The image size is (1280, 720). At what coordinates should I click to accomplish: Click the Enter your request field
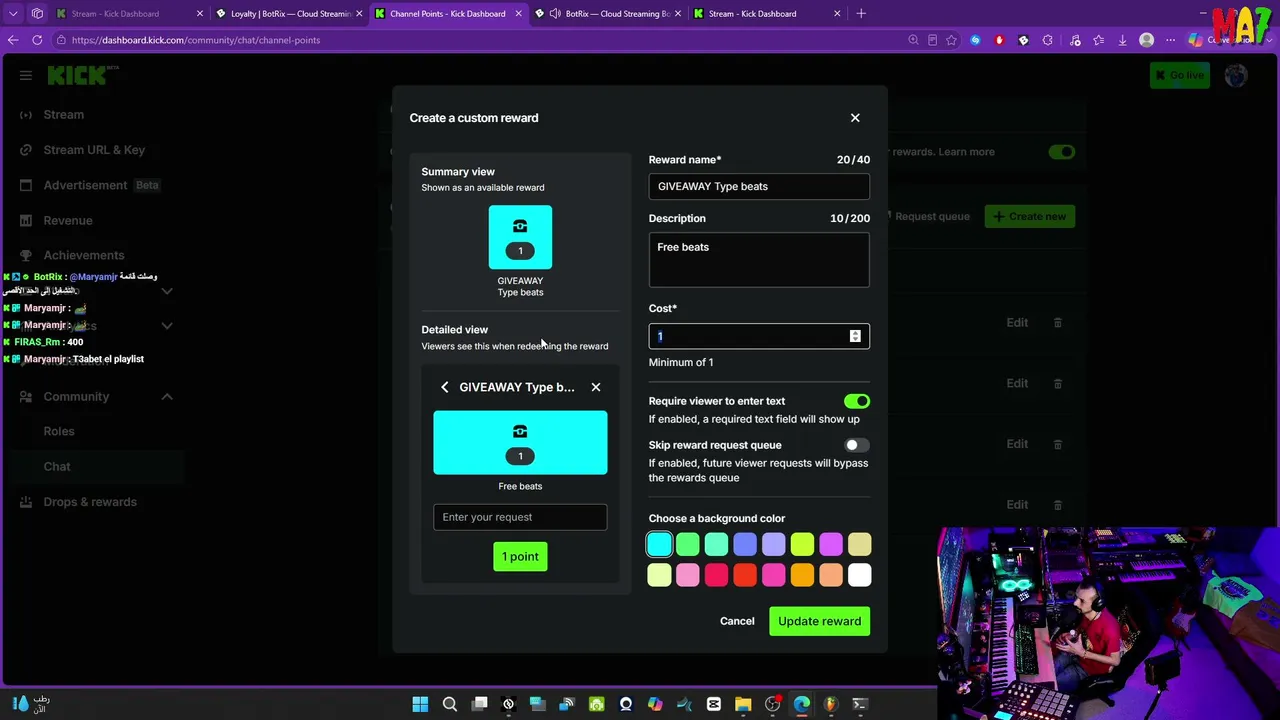pyautogui.click(x=520, y=517)
